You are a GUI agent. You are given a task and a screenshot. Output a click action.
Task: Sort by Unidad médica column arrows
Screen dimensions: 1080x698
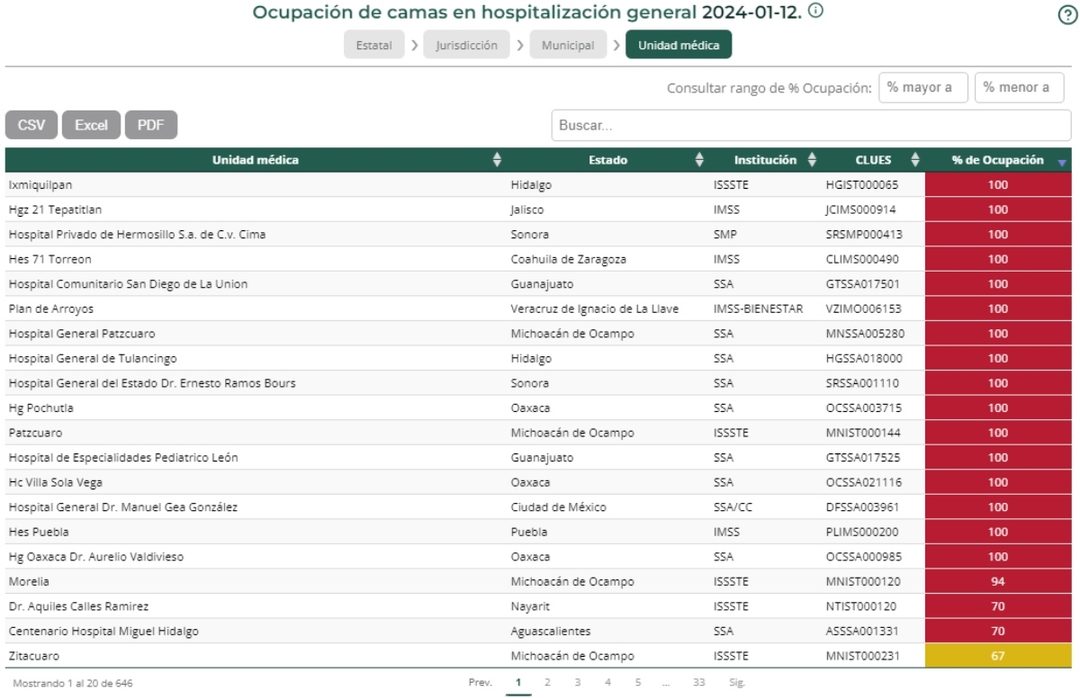[497, 160]
